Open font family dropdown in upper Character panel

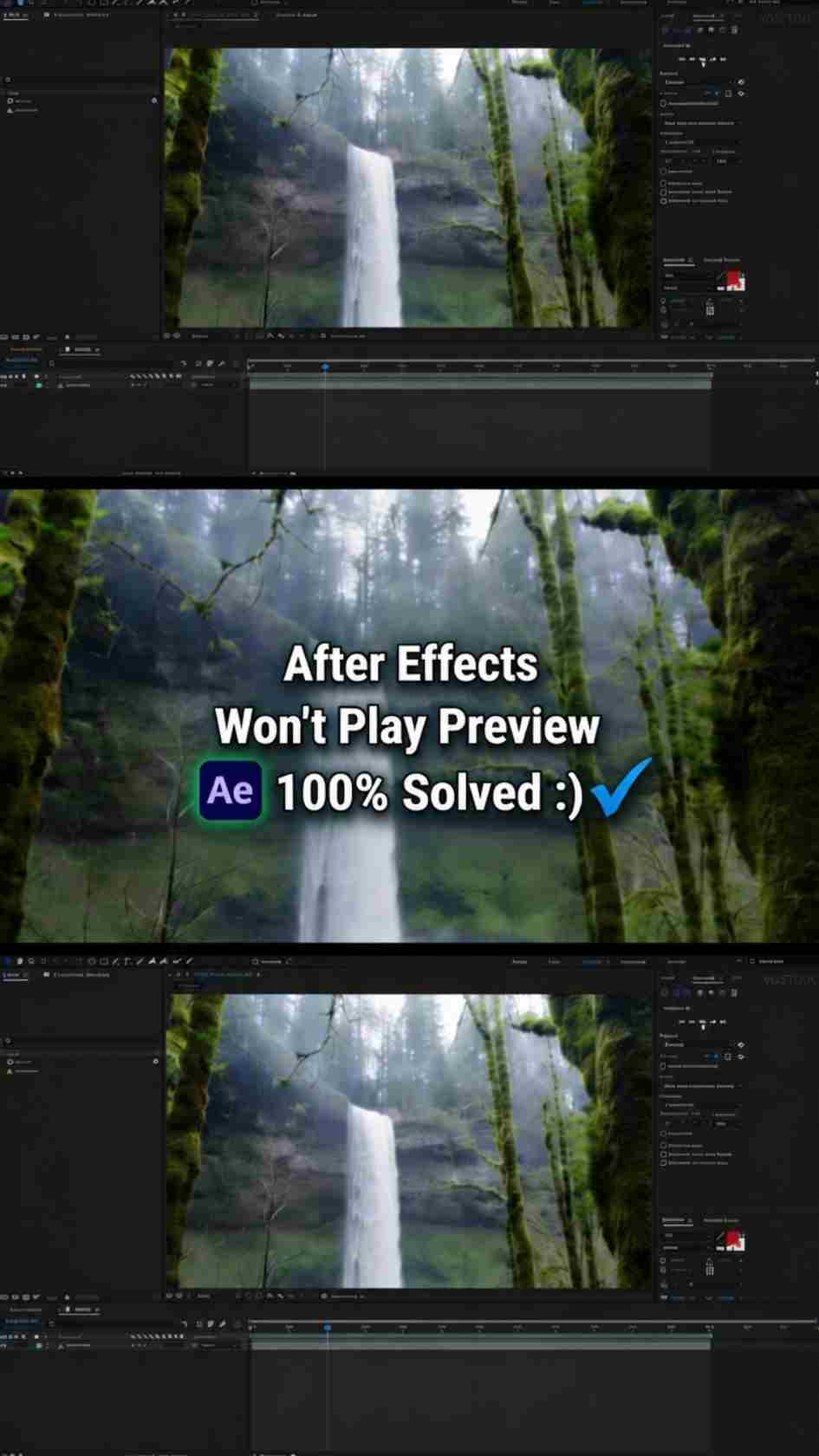tap(687, 276)
